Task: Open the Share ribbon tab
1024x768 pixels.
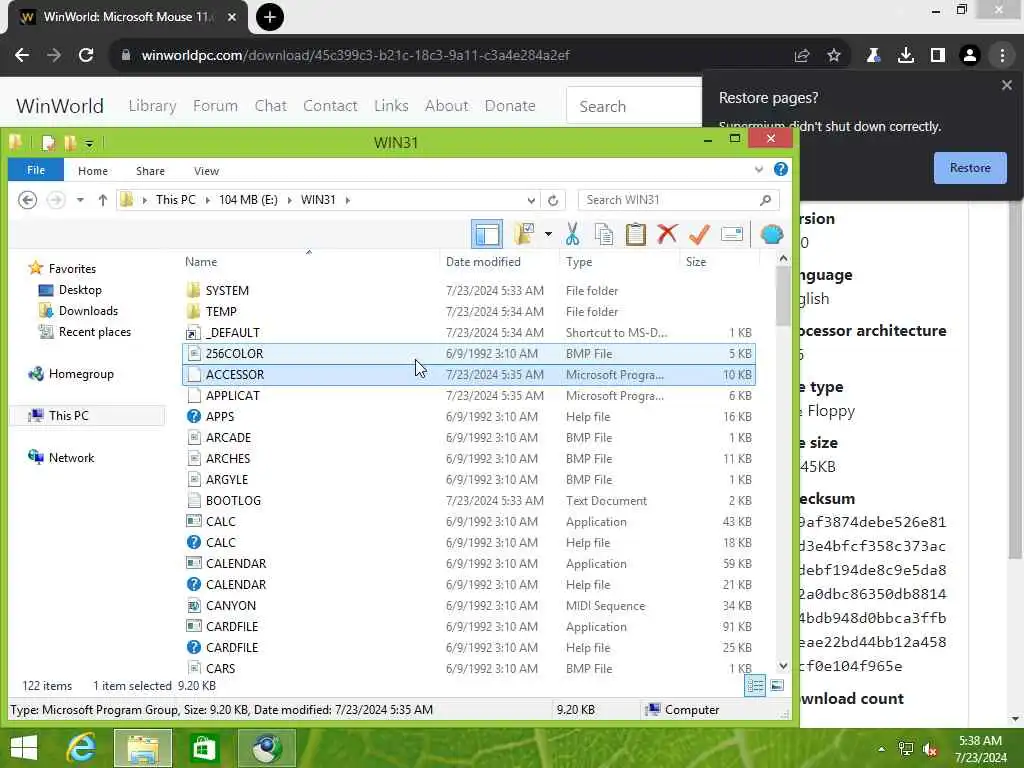Action: tap(150, 170)
